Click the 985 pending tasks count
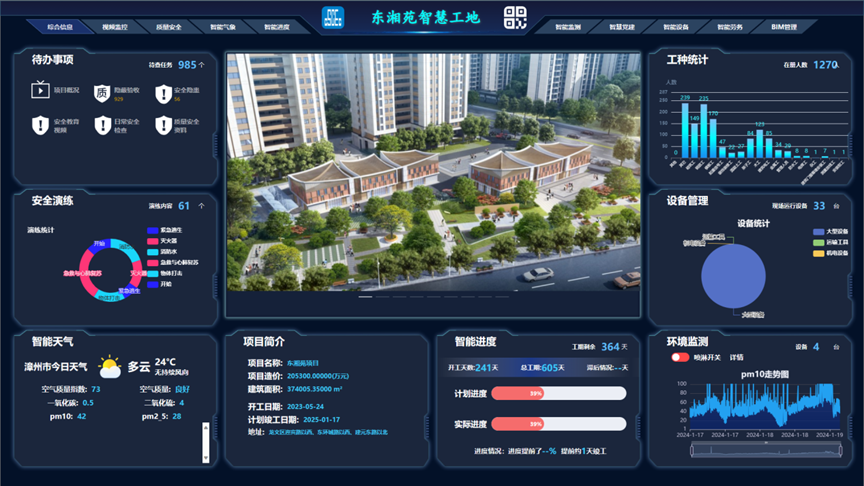The width and height of the screenshot is (864, 486). [187, 65]
